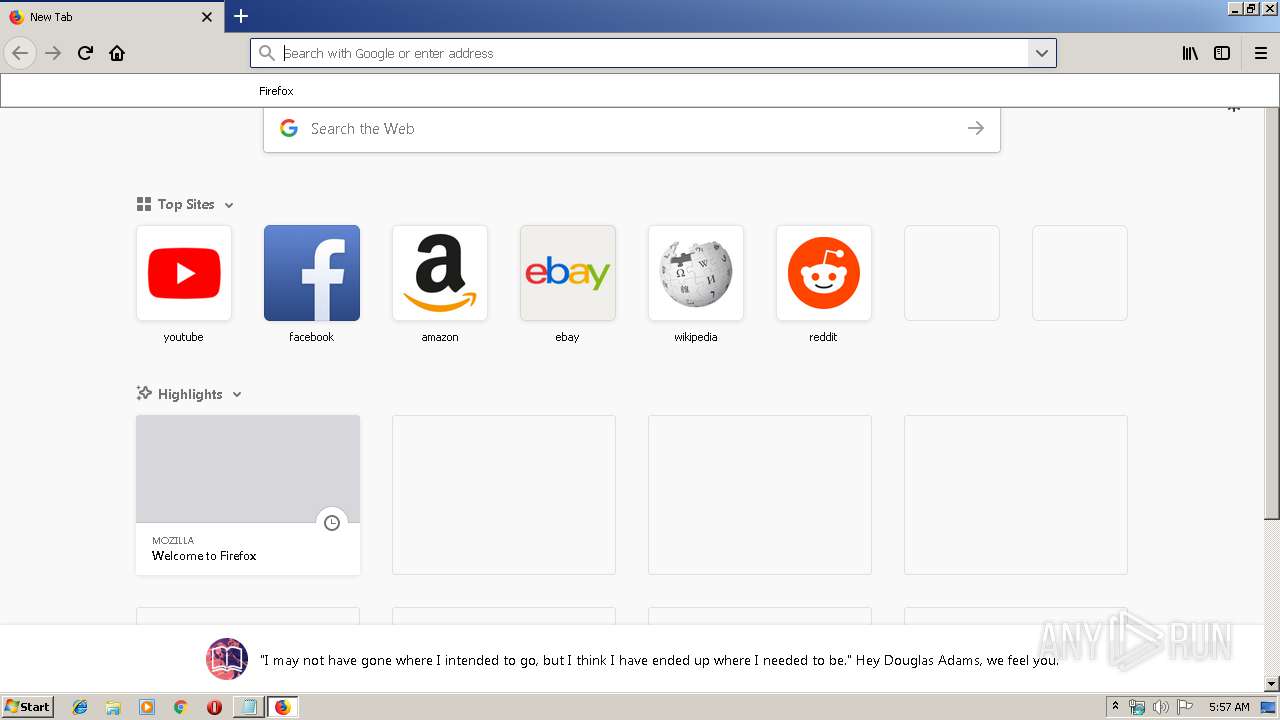
Task: Go forward using the forward arrow
Action: click(53, 53)
